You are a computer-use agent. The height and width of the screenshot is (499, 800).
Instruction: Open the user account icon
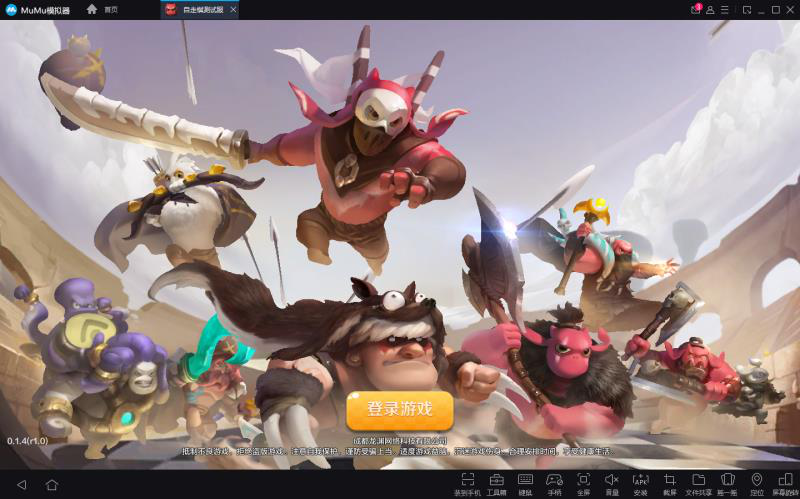click(710, 10)
